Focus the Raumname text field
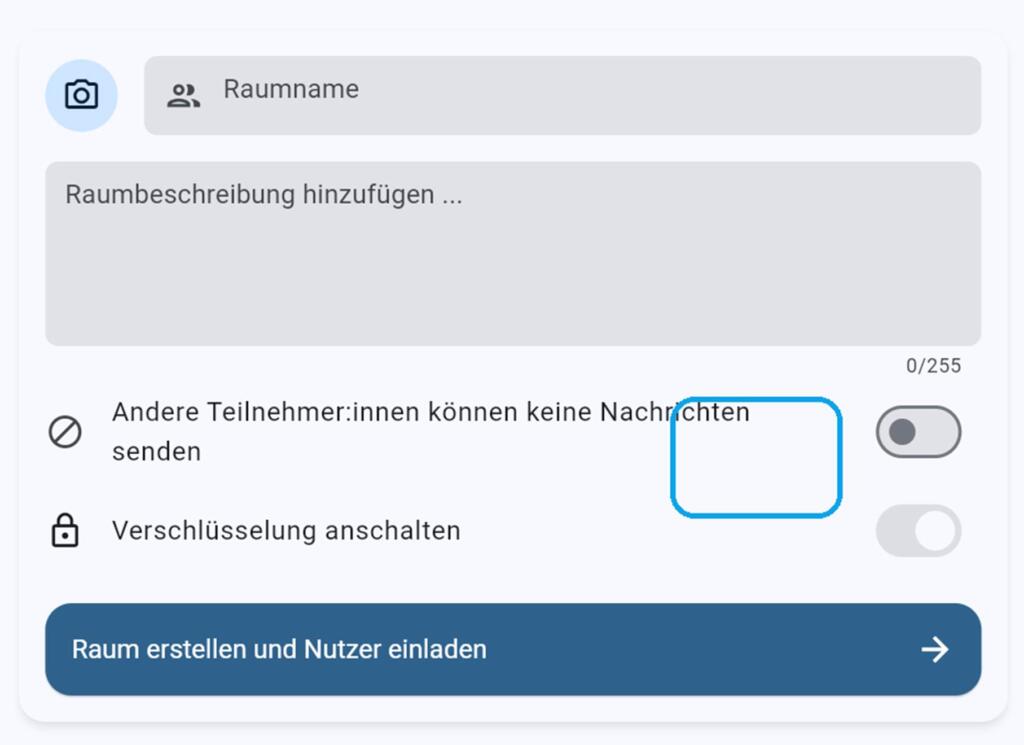Viewport: 1024px width, 745px height. [x=562, y=95]
